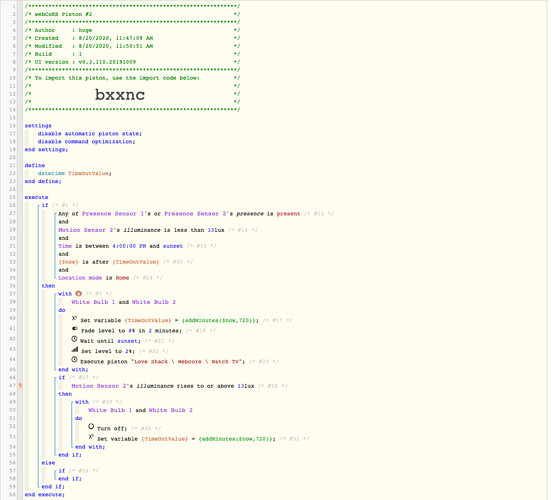Click the else keyword on line 56
The width and height of the screenshot is (551, 500).
click(48, 463)
